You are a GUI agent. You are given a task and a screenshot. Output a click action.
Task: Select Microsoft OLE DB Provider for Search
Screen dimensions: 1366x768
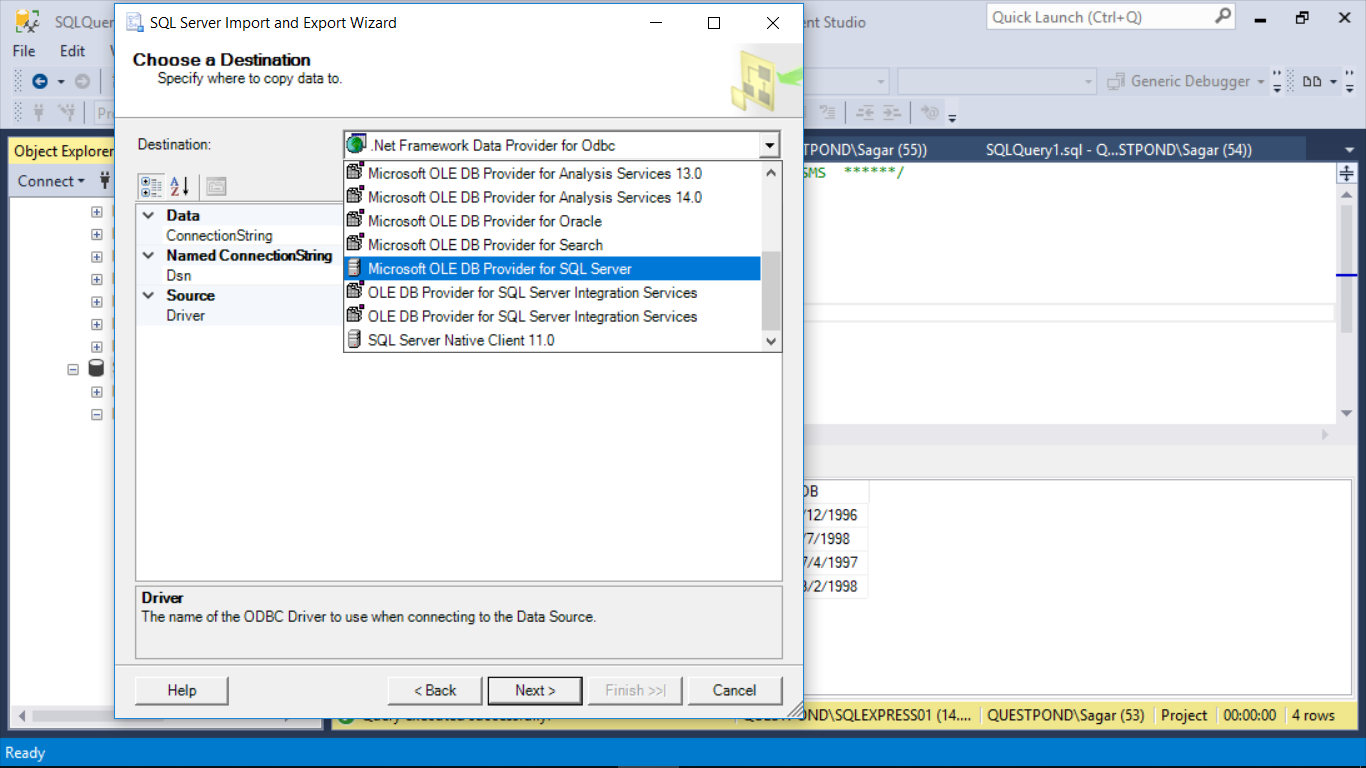(552, 245)
